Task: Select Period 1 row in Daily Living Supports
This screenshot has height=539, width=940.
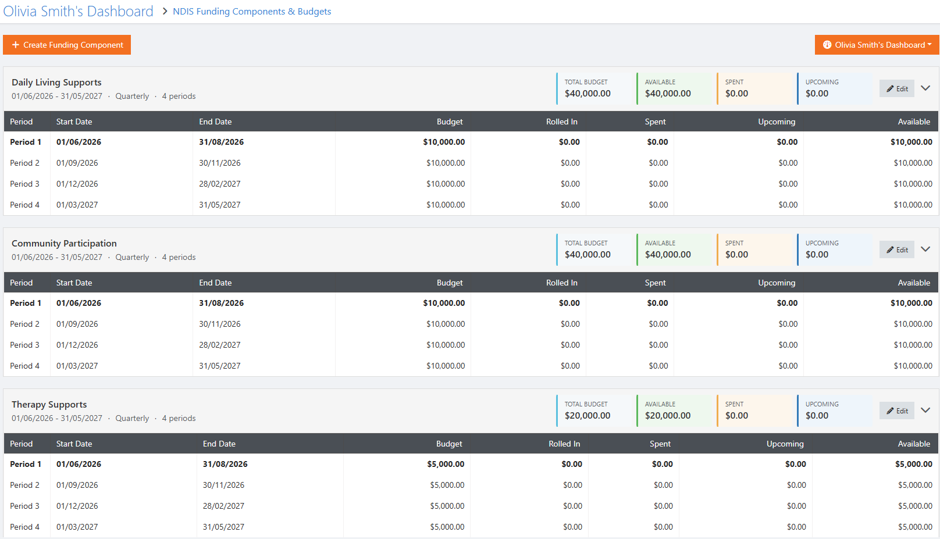Action: tap(471, 142)
